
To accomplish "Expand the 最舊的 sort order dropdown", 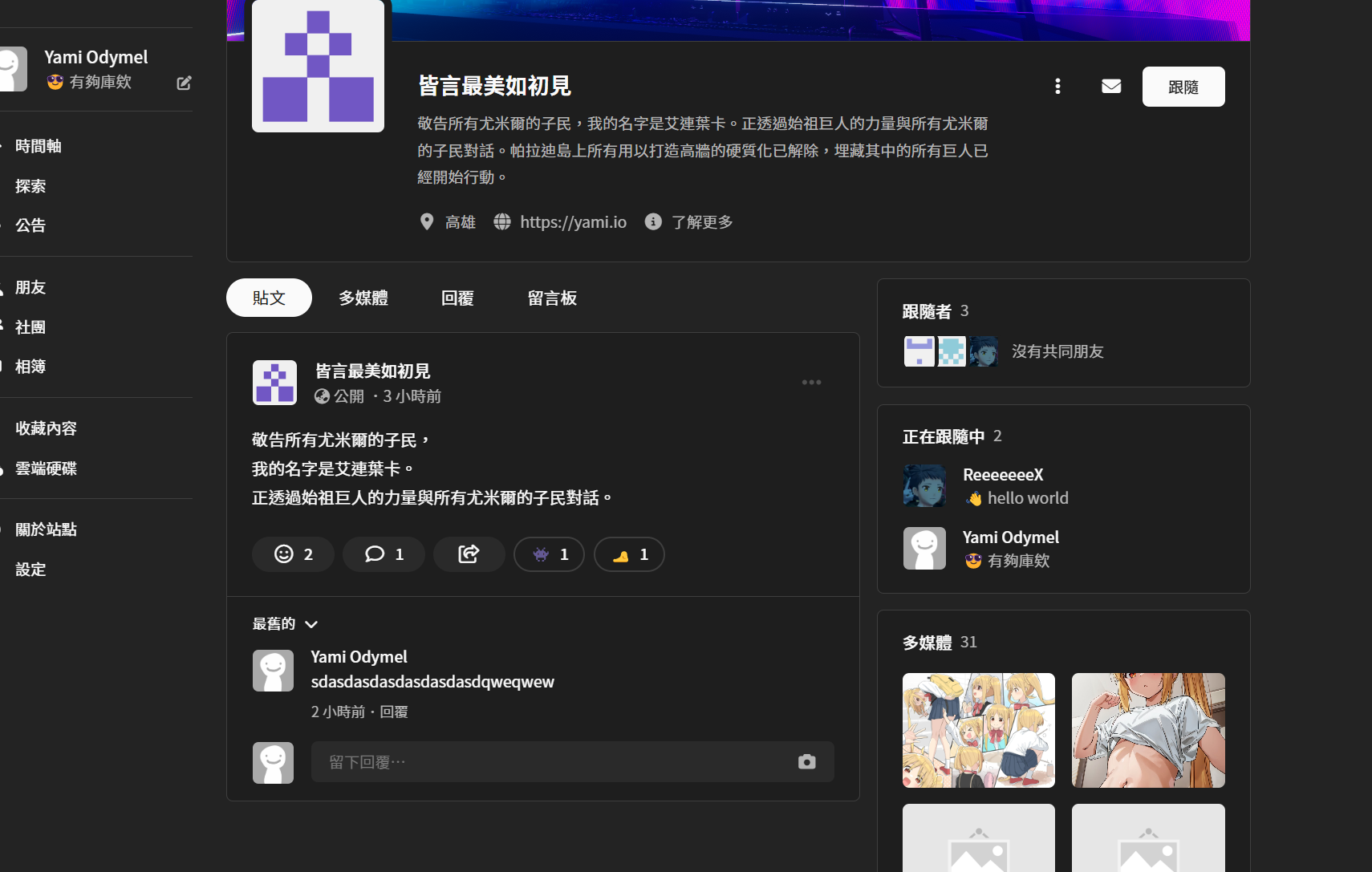I will click(286, 623).
